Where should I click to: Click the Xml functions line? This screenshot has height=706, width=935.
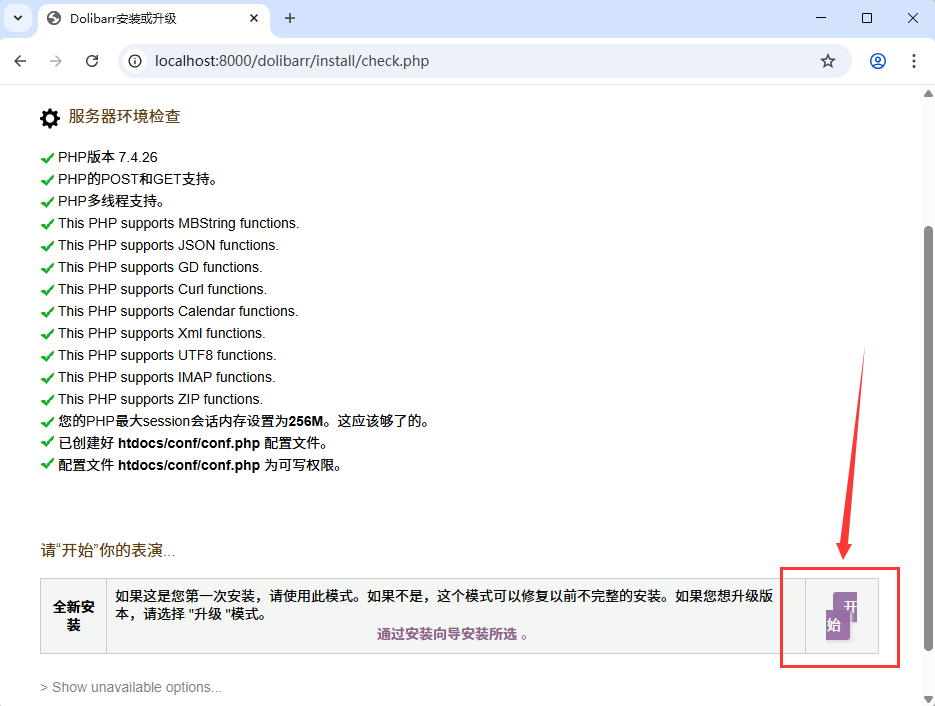click(x=162, y=334)
